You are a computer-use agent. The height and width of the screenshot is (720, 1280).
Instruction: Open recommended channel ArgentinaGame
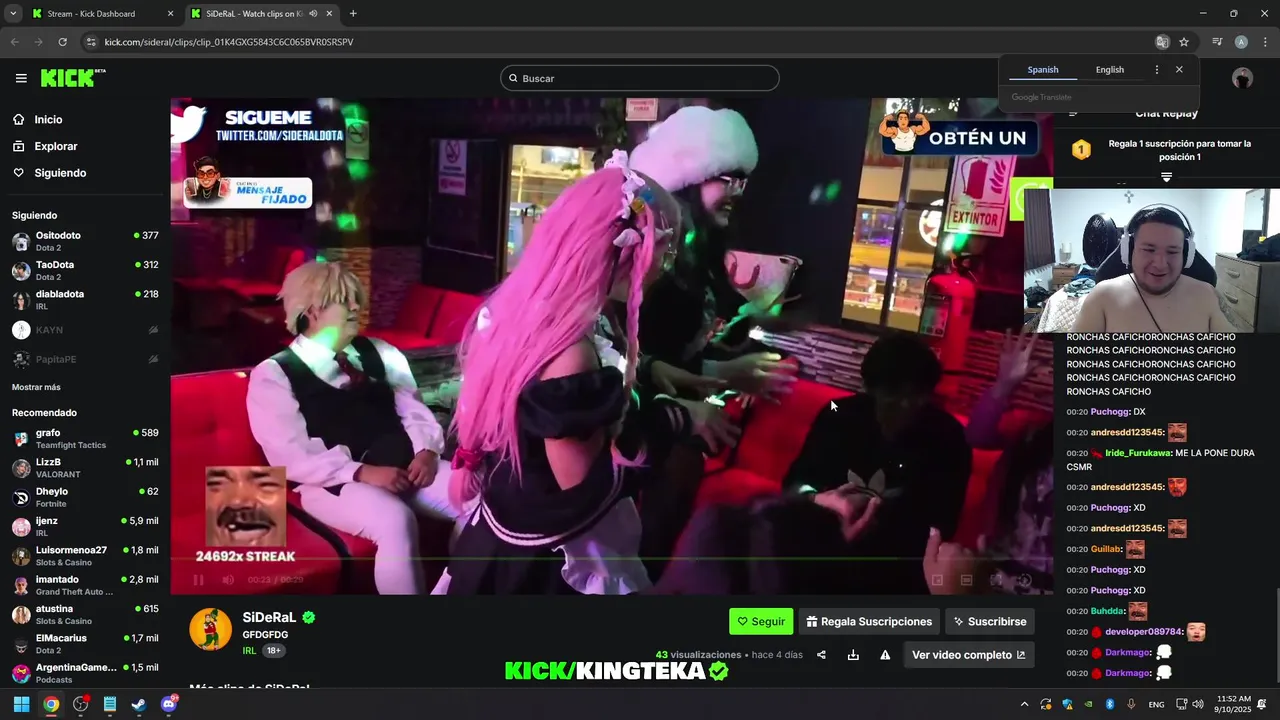(x=85, y=672)
